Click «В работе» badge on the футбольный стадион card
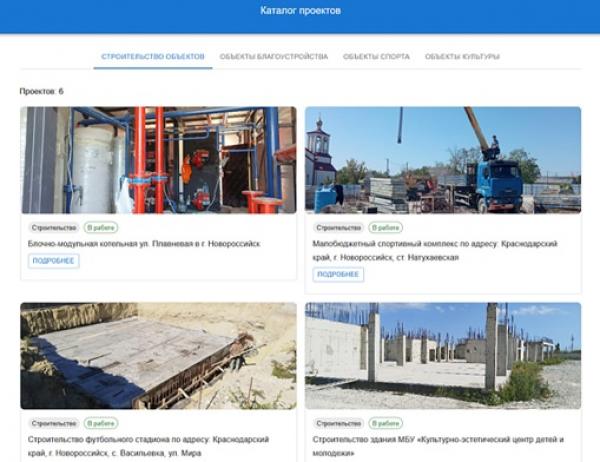The height and width of the screenshot is (462, 600). click(x=100, y=423)
